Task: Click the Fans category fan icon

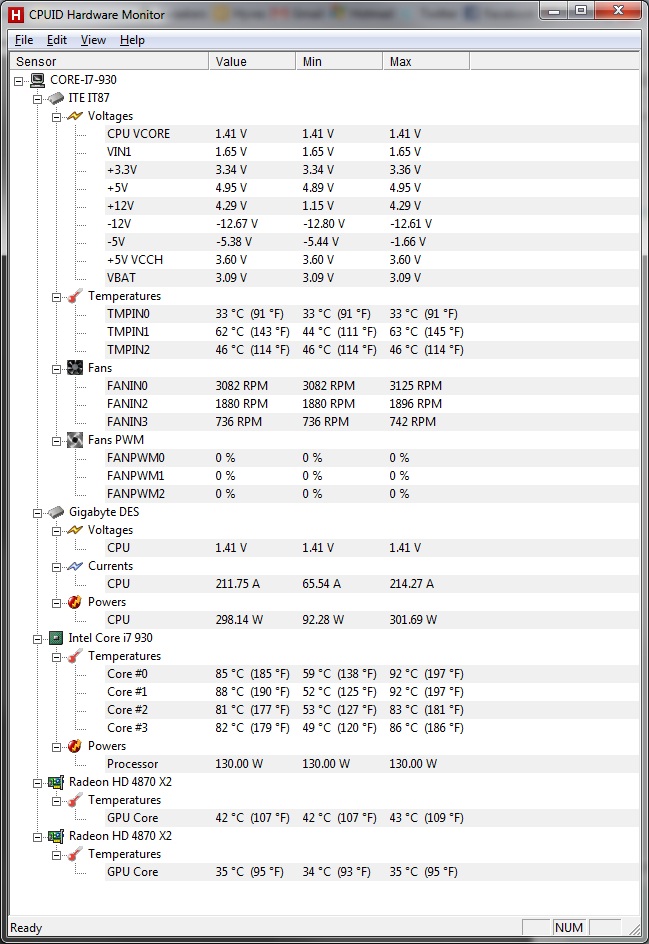Action: click(x=75, y=368)
